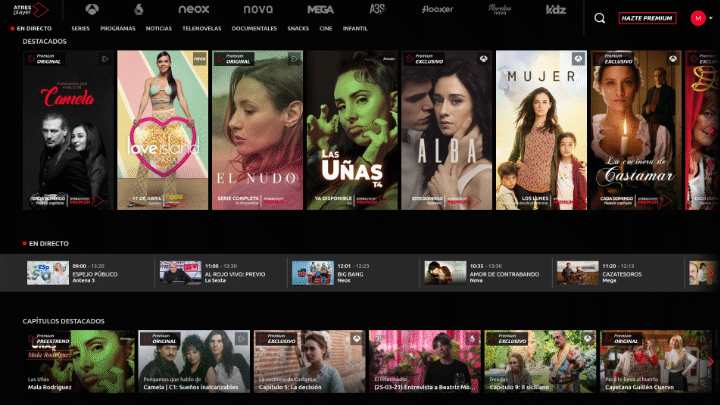Open the Las Uñas T4 poster

[x=352, y=130]
